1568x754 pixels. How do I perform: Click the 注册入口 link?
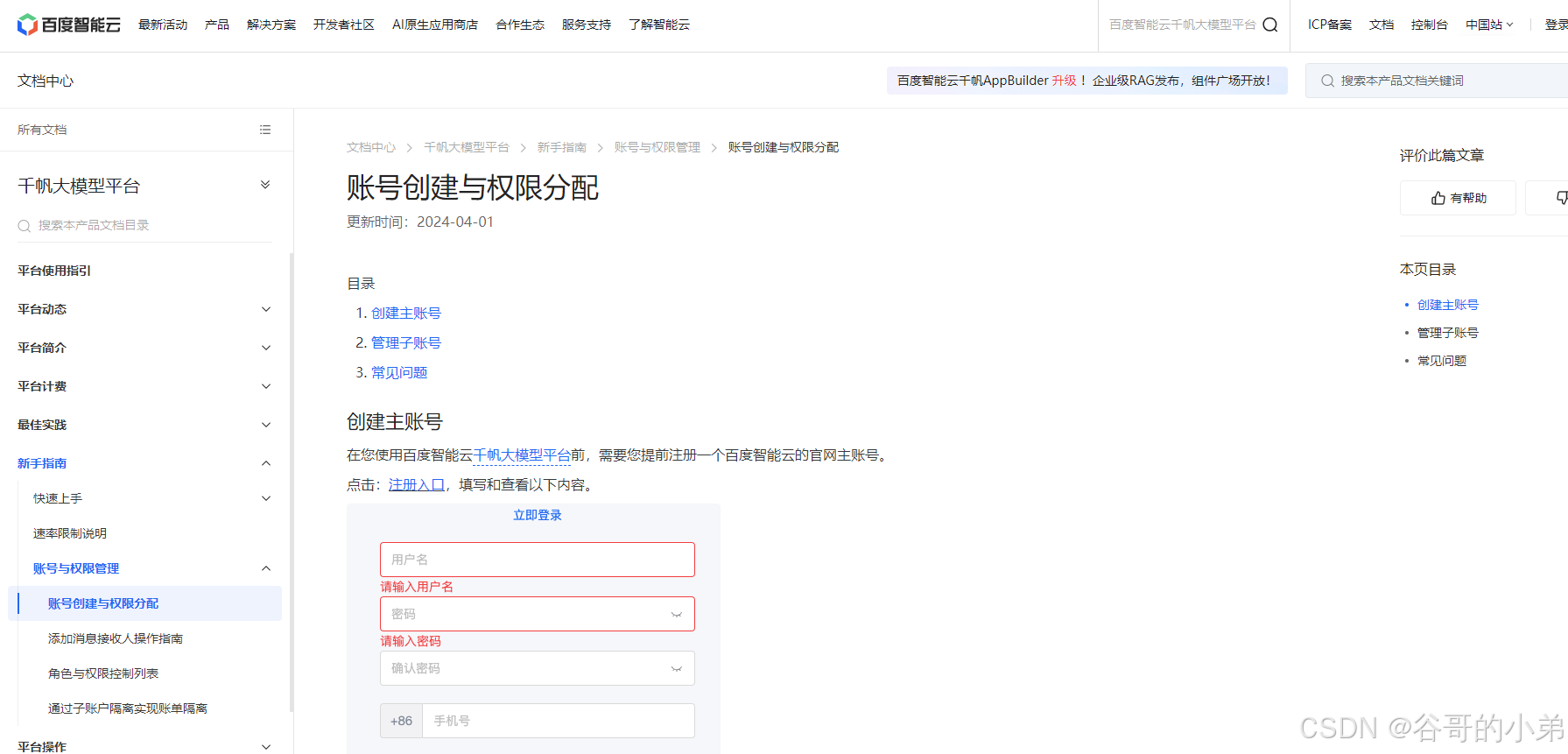pos(417,485)
